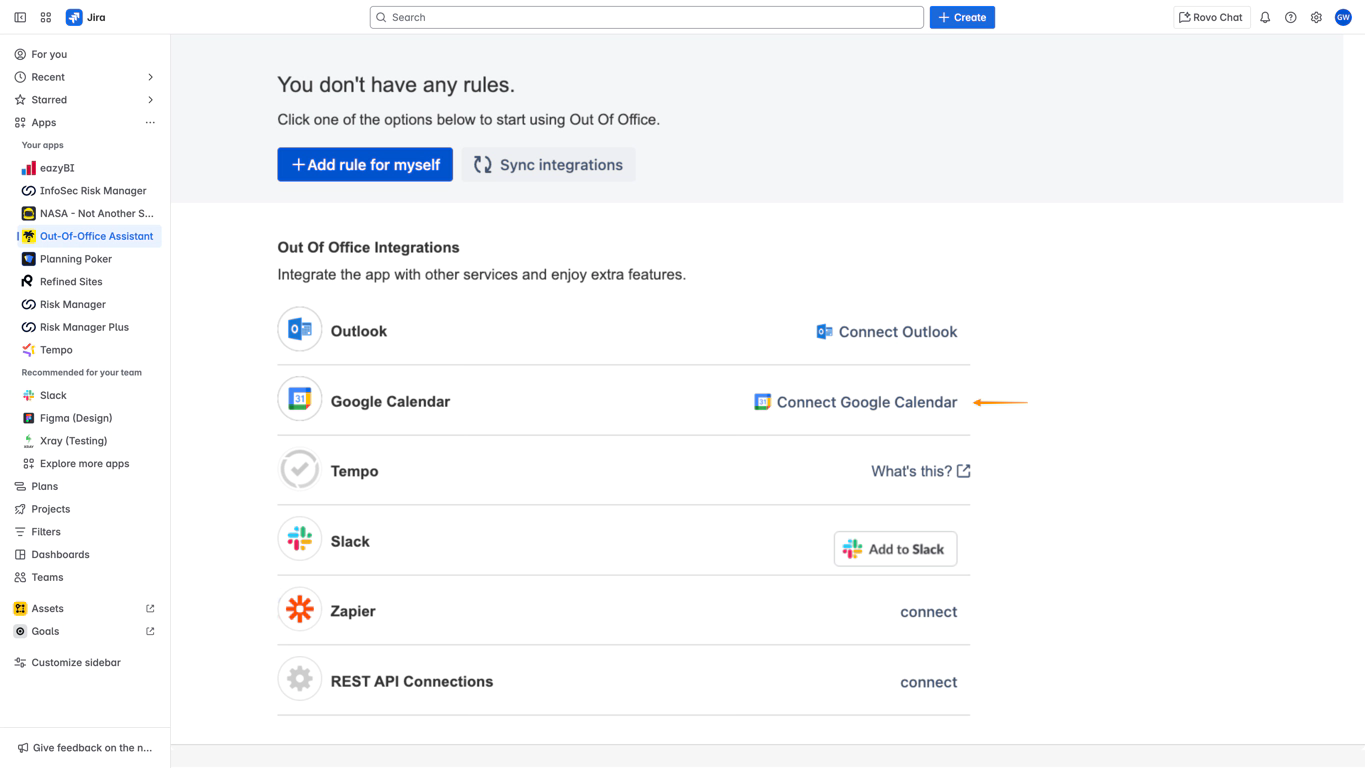Screen dimensions: 1365x768
Task: Open the notifications bell icon
Action: point(1265,17)
